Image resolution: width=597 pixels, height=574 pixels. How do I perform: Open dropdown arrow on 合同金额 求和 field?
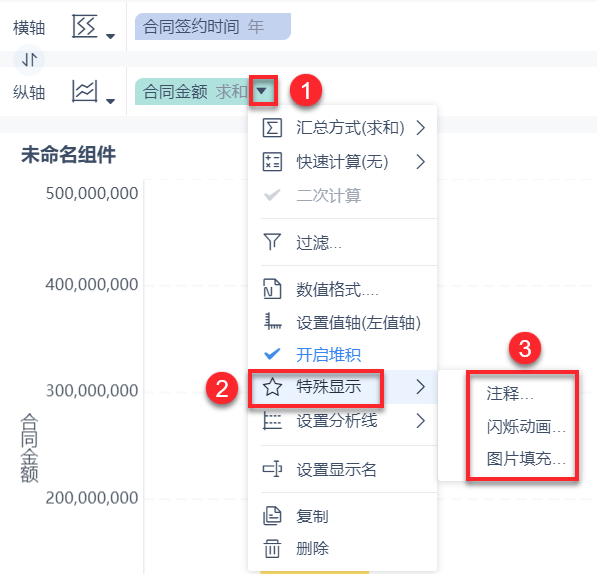(x=262, y=91)
